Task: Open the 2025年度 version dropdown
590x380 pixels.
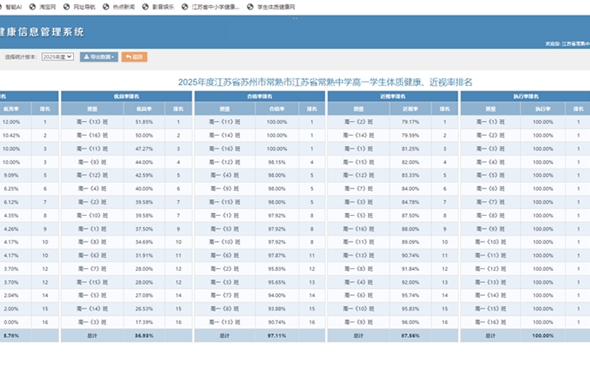Action: [58, 57]
